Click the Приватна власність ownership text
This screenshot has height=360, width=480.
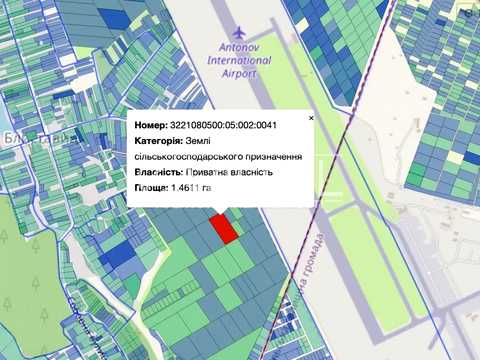(229, 172)
